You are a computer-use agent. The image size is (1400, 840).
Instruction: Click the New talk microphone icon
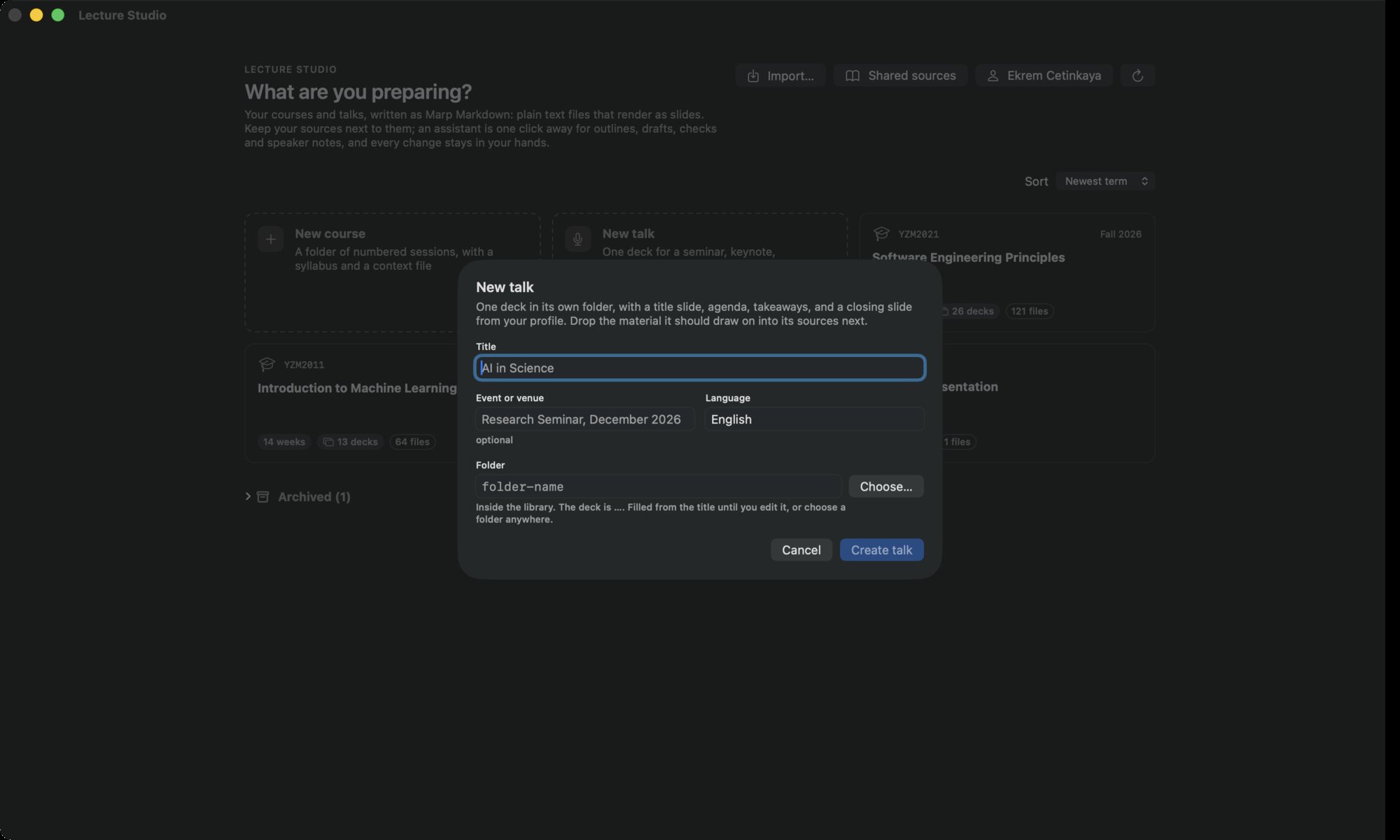[x=578, y=239]
